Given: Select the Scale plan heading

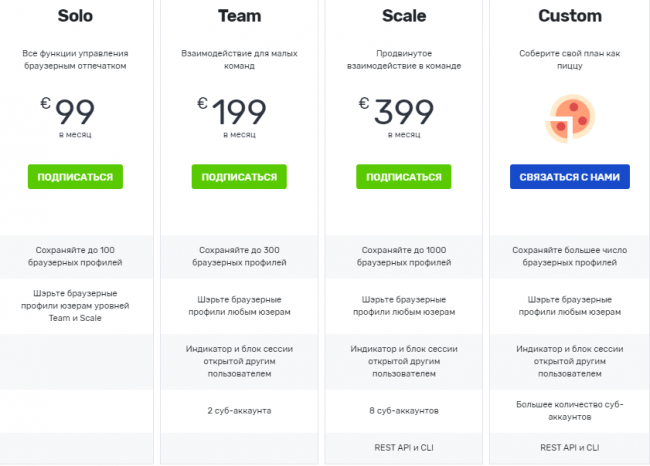Looking at the screenshot, I should point(404,16).
